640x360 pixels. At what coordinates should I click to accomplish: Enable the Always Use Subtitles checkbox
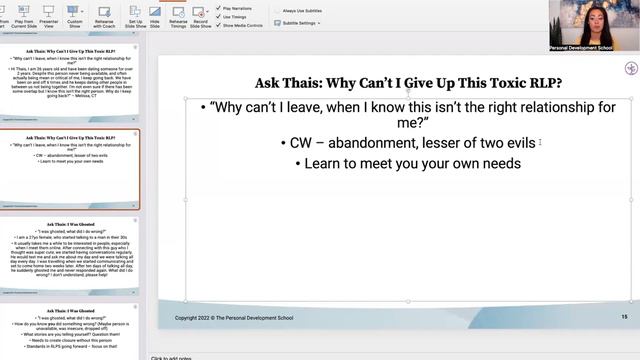point(278,11)
